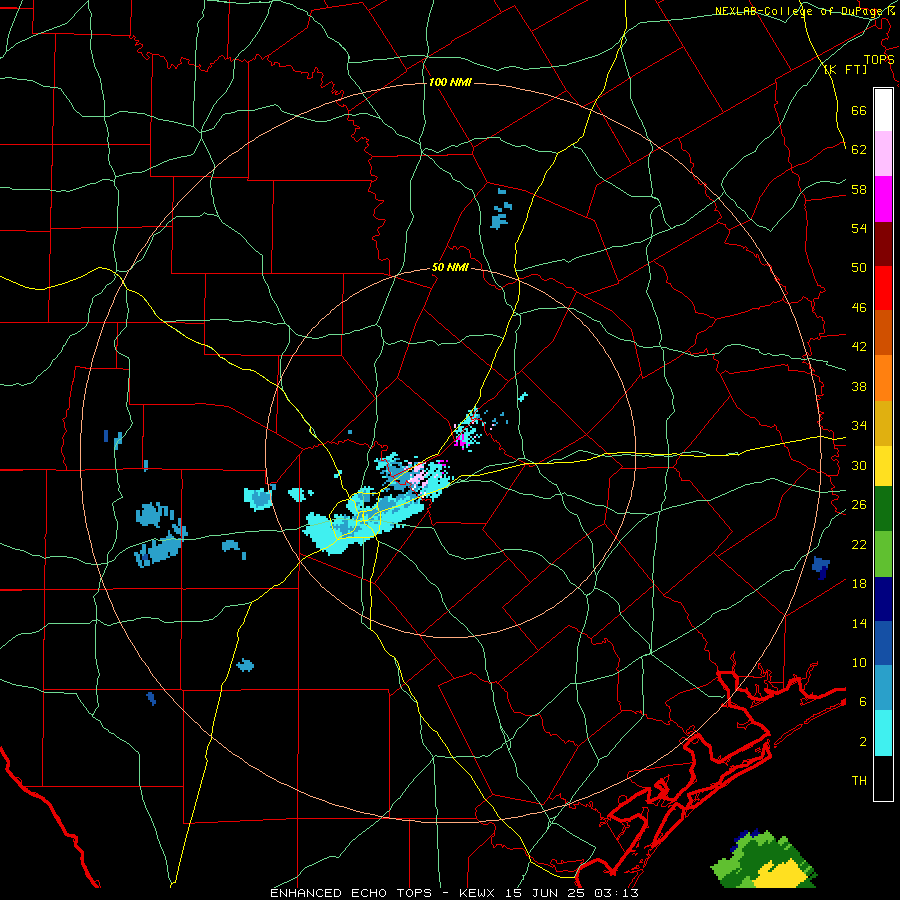Click the bright orange legend swatch
Screen dimensions: 900x900
[883, 378]
